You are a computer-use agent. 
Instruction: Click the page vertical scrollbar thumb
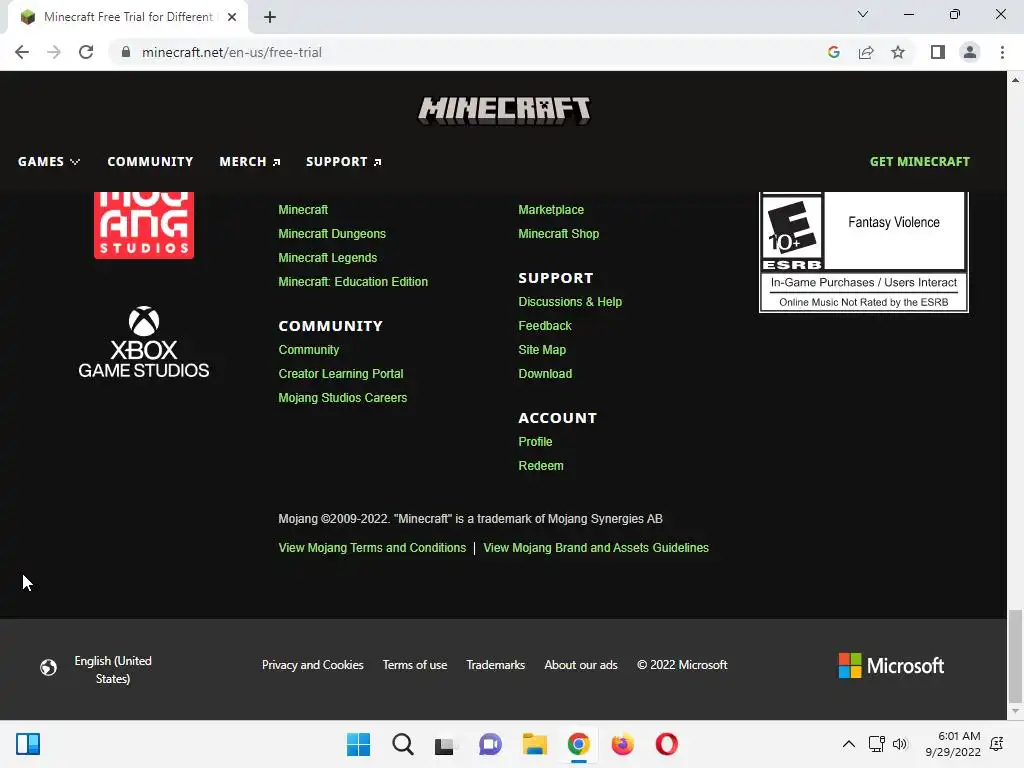coord(1015,655)
